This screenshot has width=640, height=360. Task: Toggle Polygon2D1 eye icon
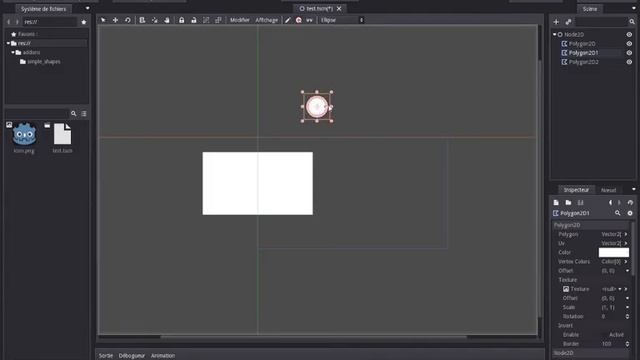click(x=629, y=53)
